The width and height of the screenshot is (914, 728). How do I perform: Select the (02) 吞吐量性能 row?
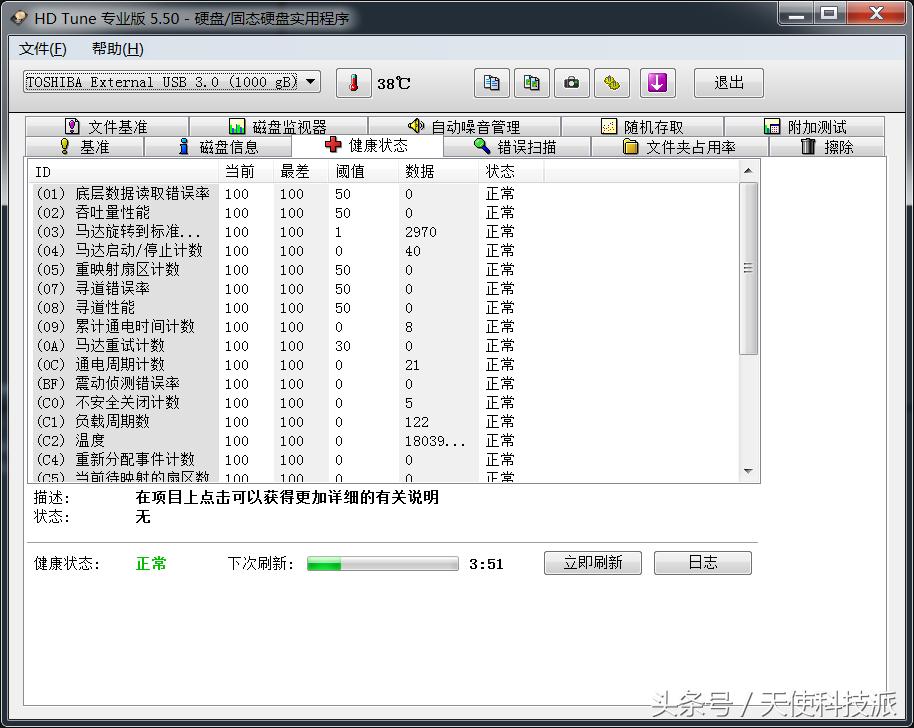pos(384,213)
